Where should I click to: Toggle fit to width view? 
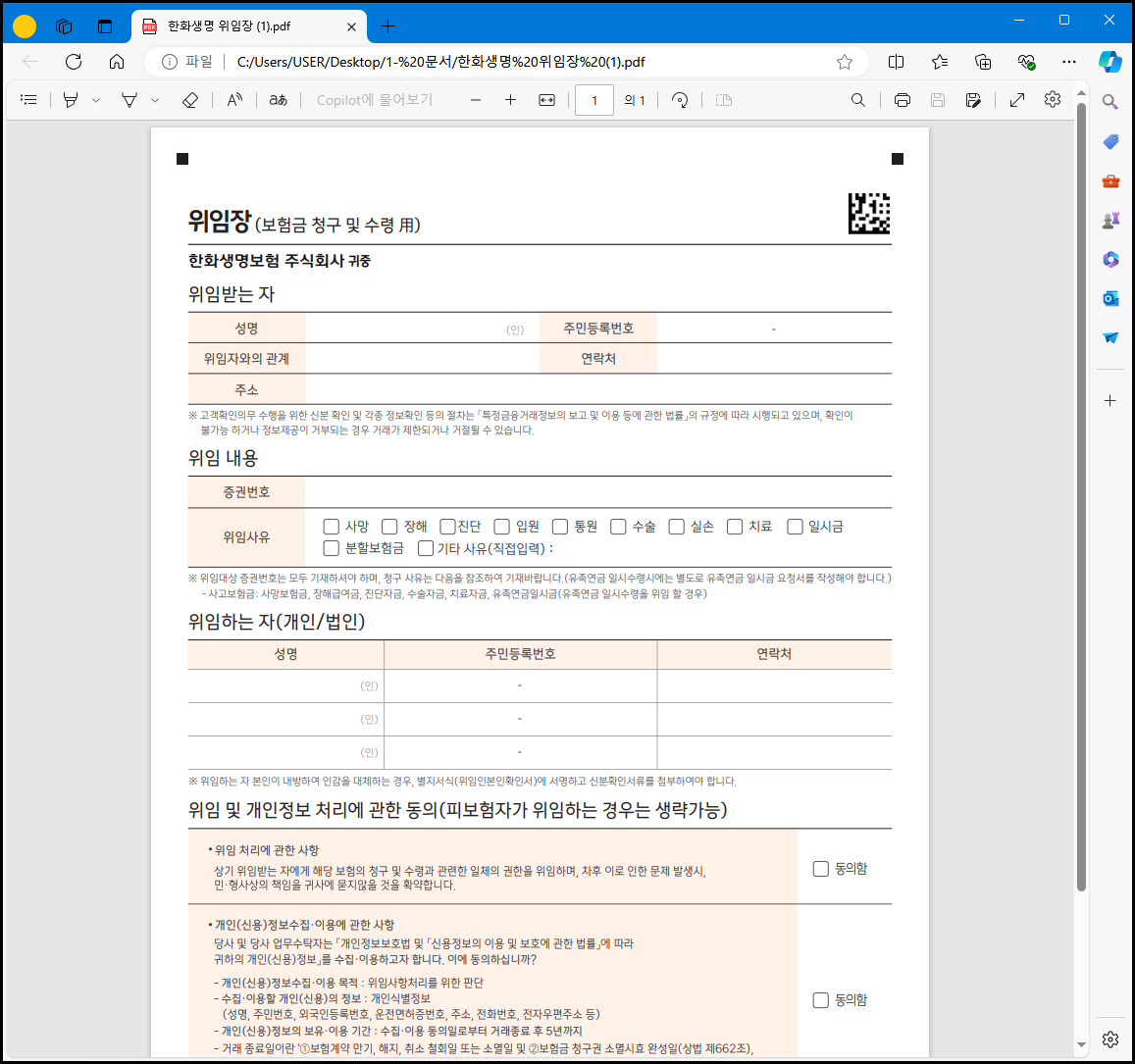[547, 100]
